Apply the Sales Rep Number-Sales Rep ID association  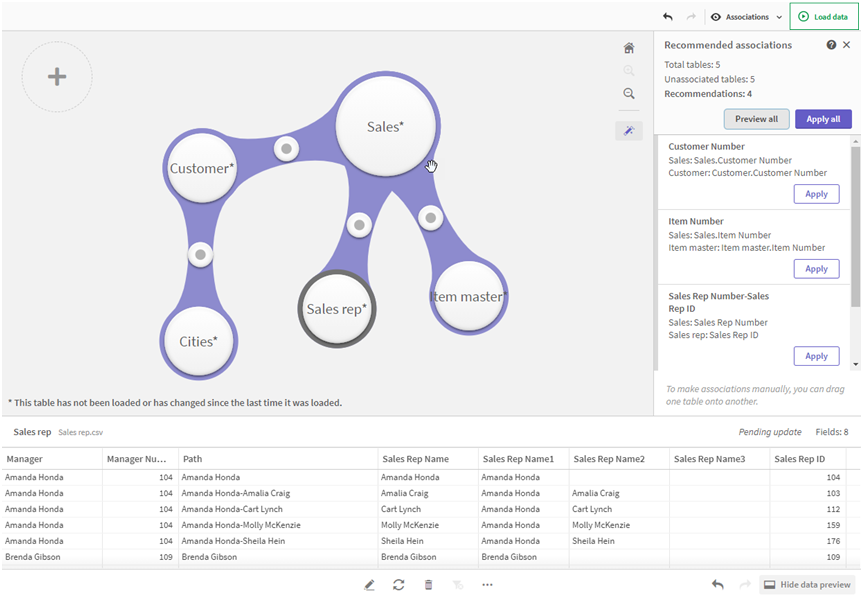tap(816, 356)
